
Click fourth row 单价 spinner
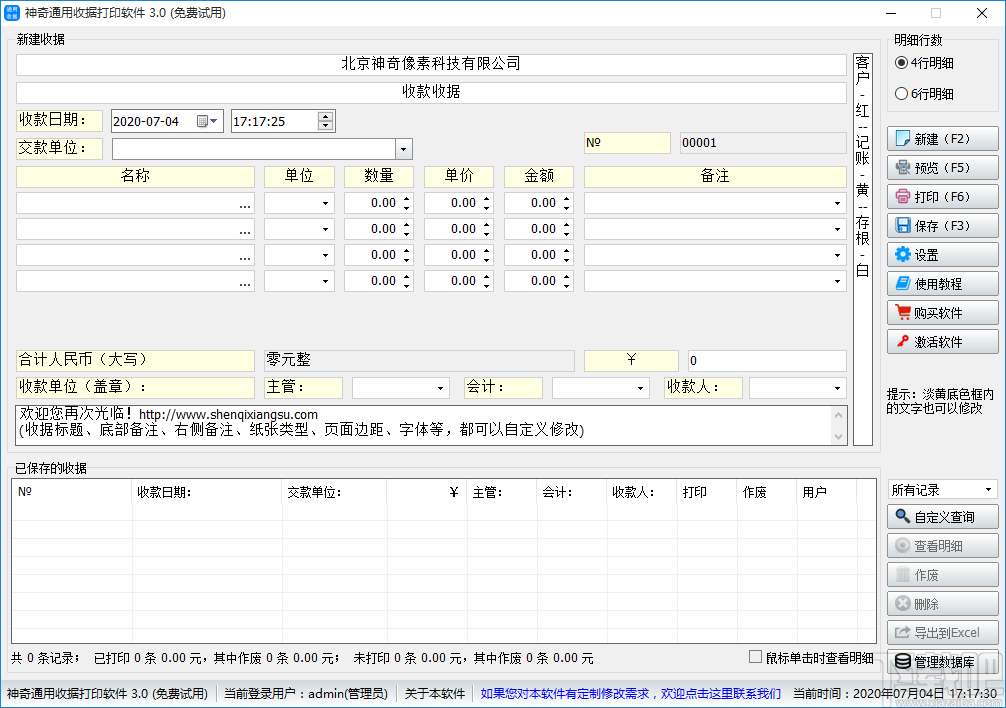(x=486, y=281)
